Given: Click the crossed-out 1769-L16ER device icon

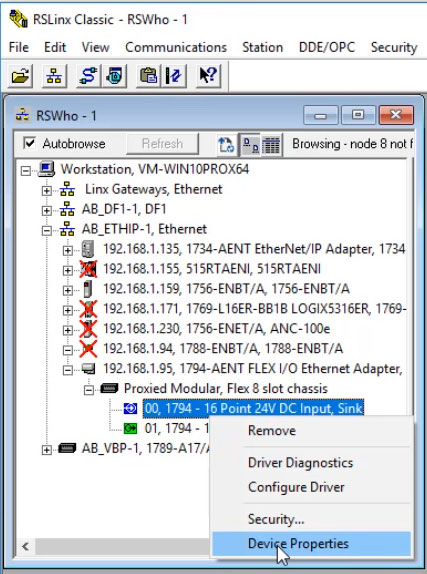Looking at the screenshot, I should tap(89, 309).
